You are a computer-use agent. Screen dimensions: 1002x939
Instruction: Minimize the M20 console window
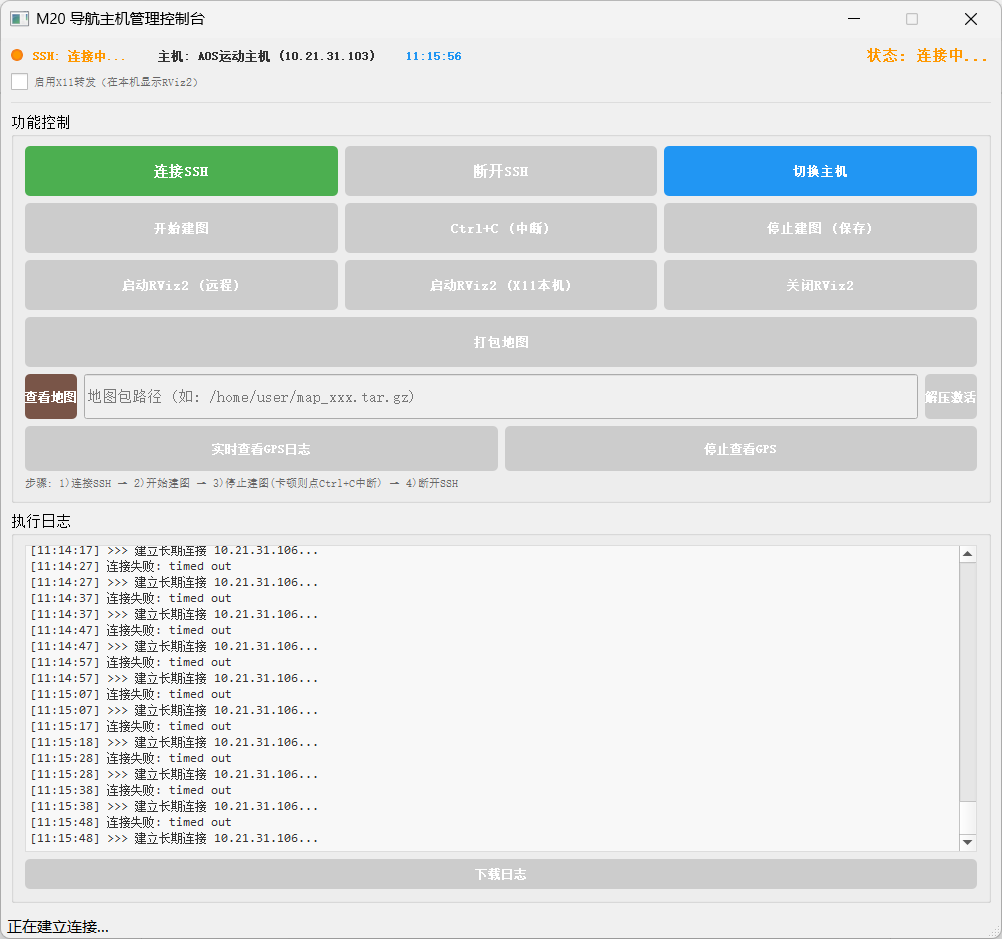click(854, 19)
